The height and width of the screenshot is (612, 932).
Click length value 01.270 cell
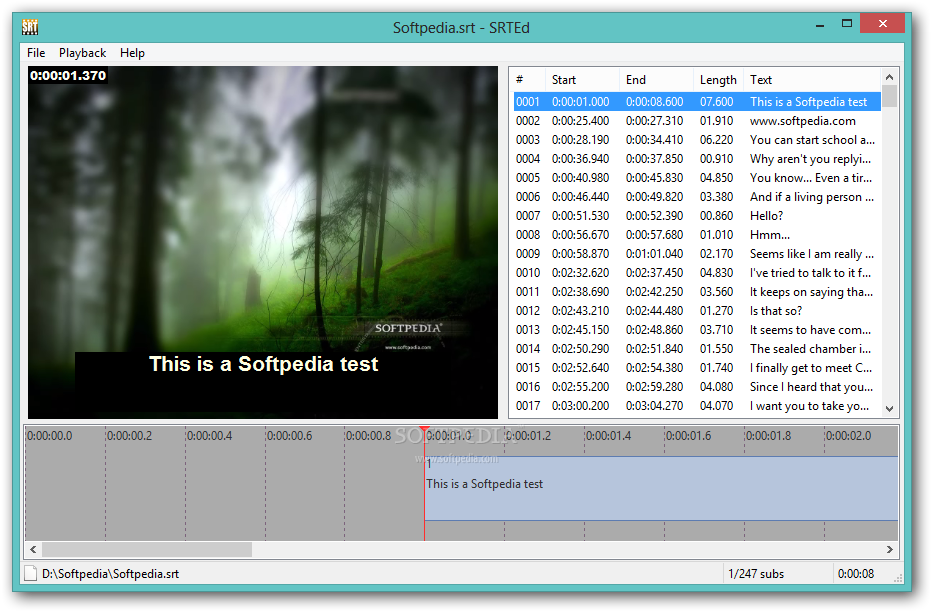click(x=716, y=311)
